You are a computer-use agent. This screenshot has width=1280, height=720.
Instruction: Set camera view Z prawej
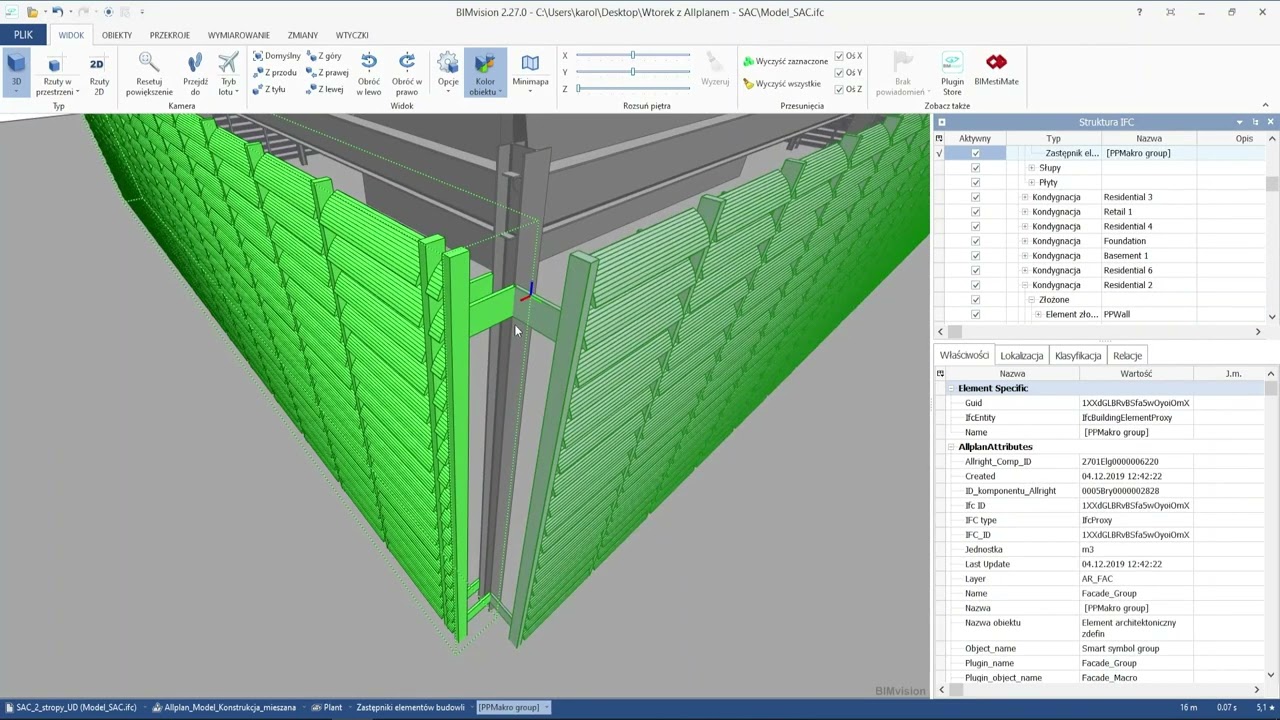point(327,72)
